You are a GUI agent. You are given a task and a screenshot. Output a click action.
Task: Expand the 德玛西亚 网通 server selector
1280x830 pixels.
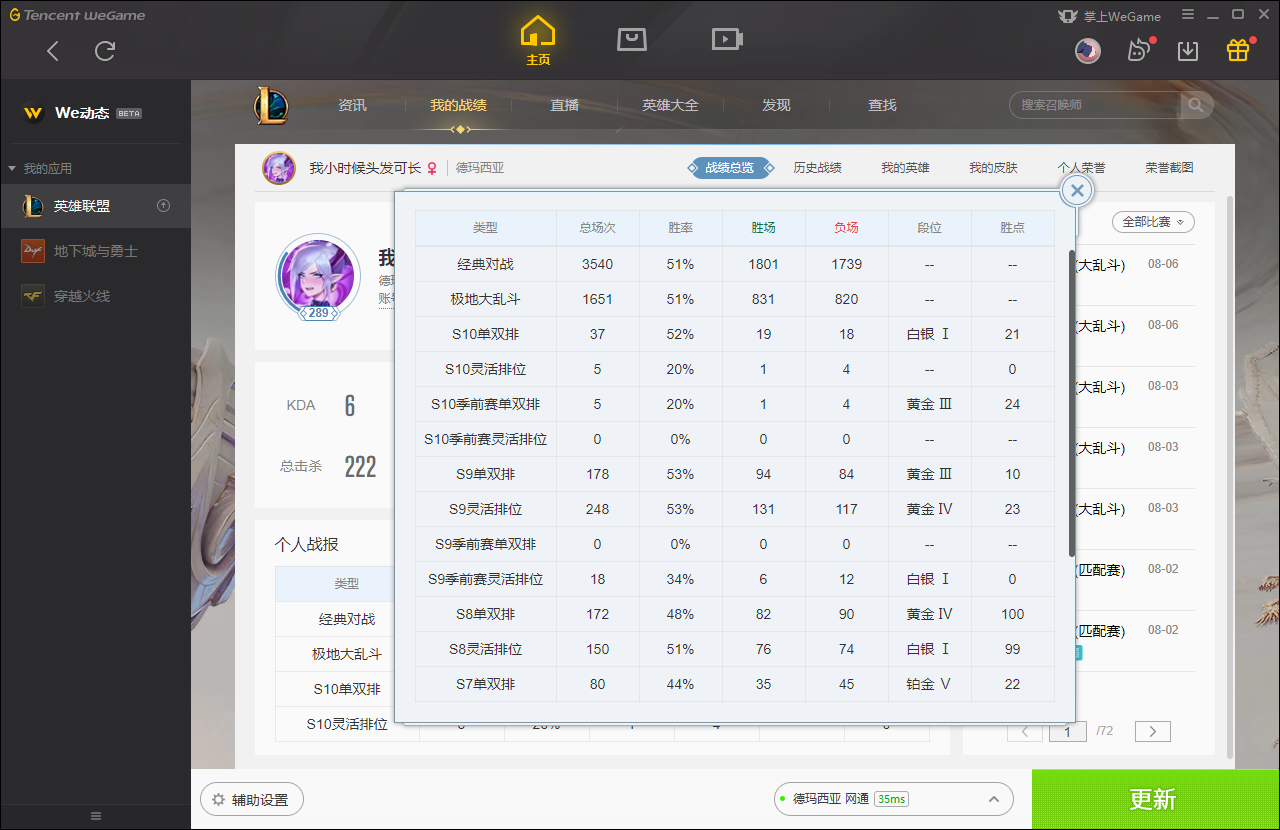tap(893, 799)
